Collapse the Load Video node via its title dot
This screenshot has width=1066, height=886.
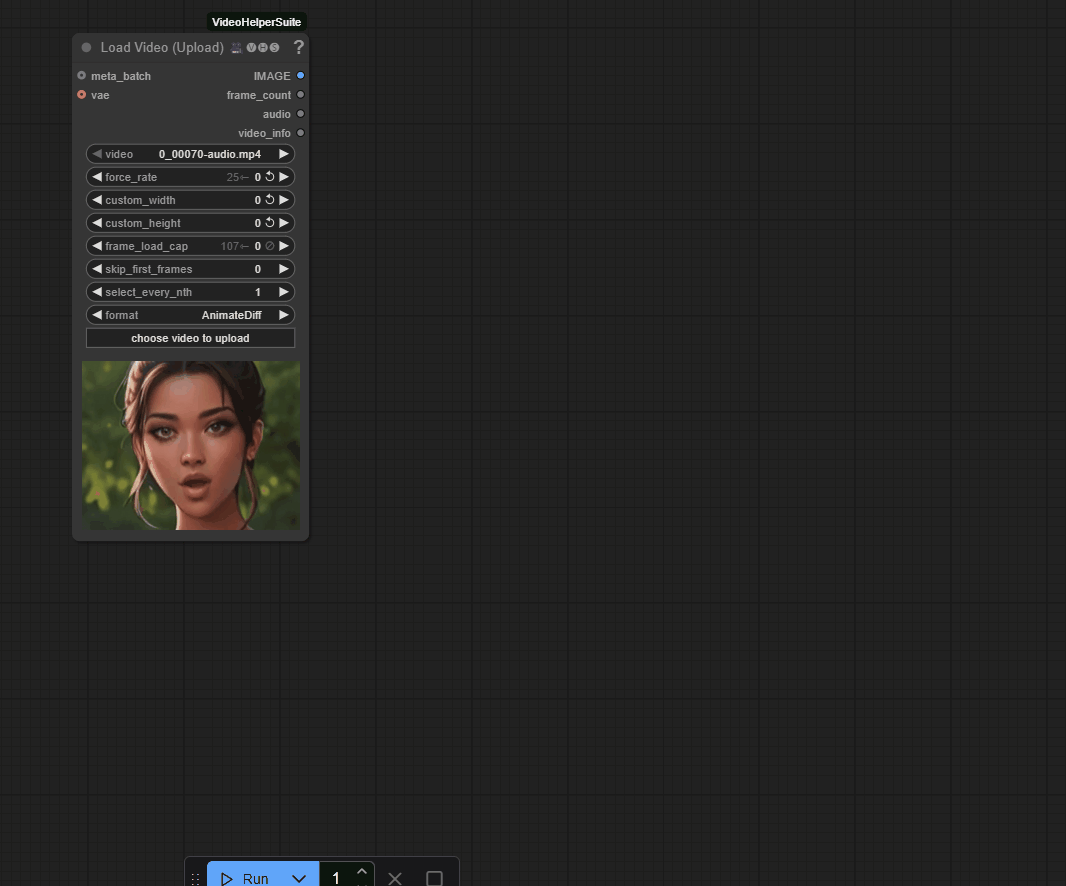(x=86, y=48)
